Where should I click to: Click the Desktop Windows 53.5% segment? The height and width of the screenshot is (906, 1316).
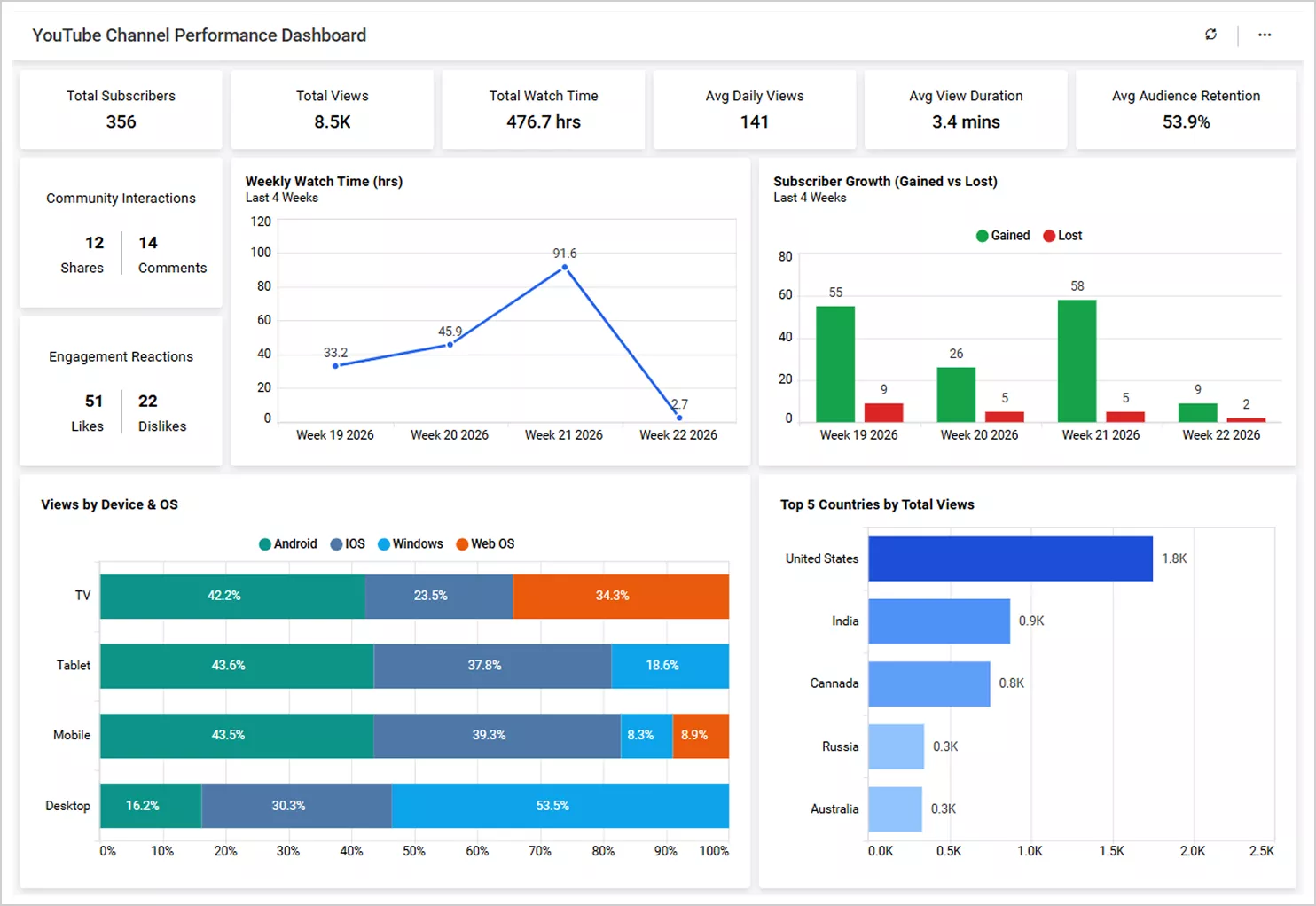[560, 806]
